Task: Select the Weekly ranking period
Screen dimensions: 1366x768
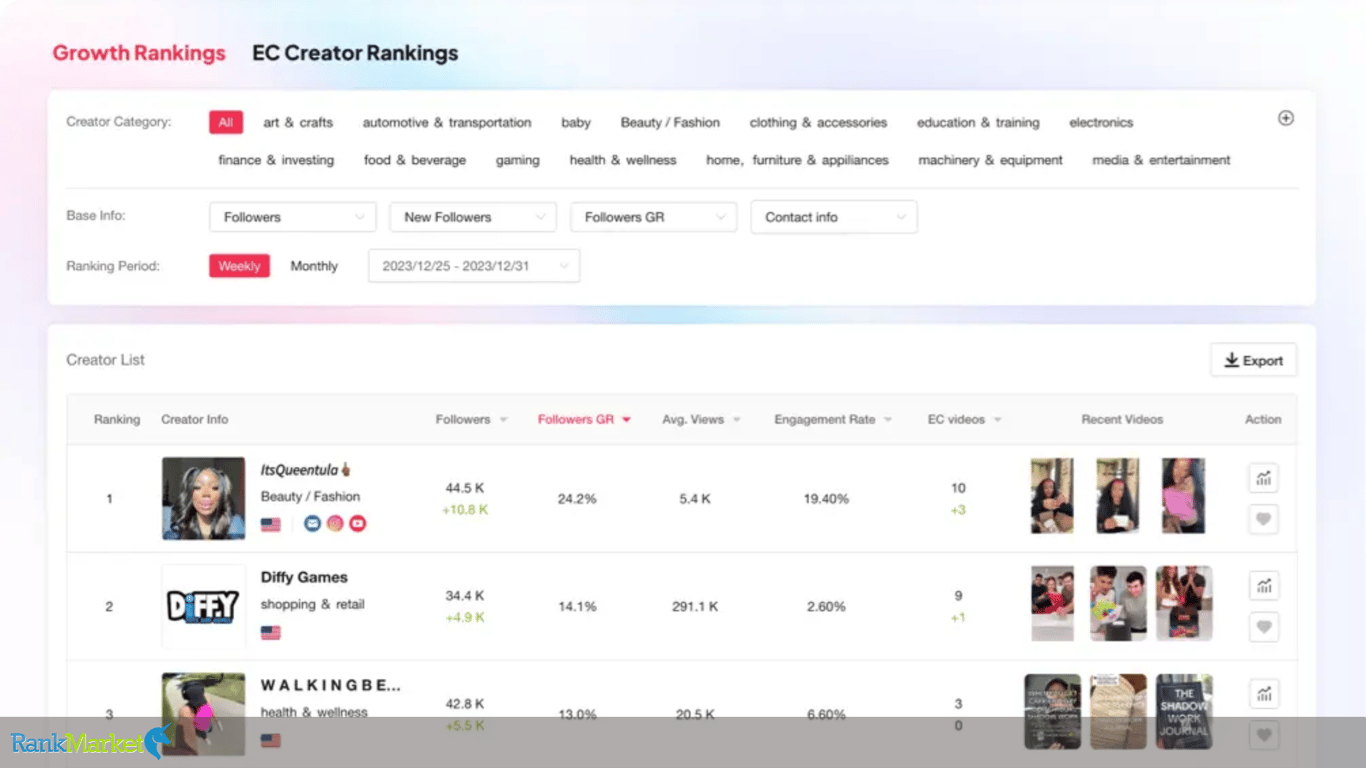Action: click(x=239, y=266)
